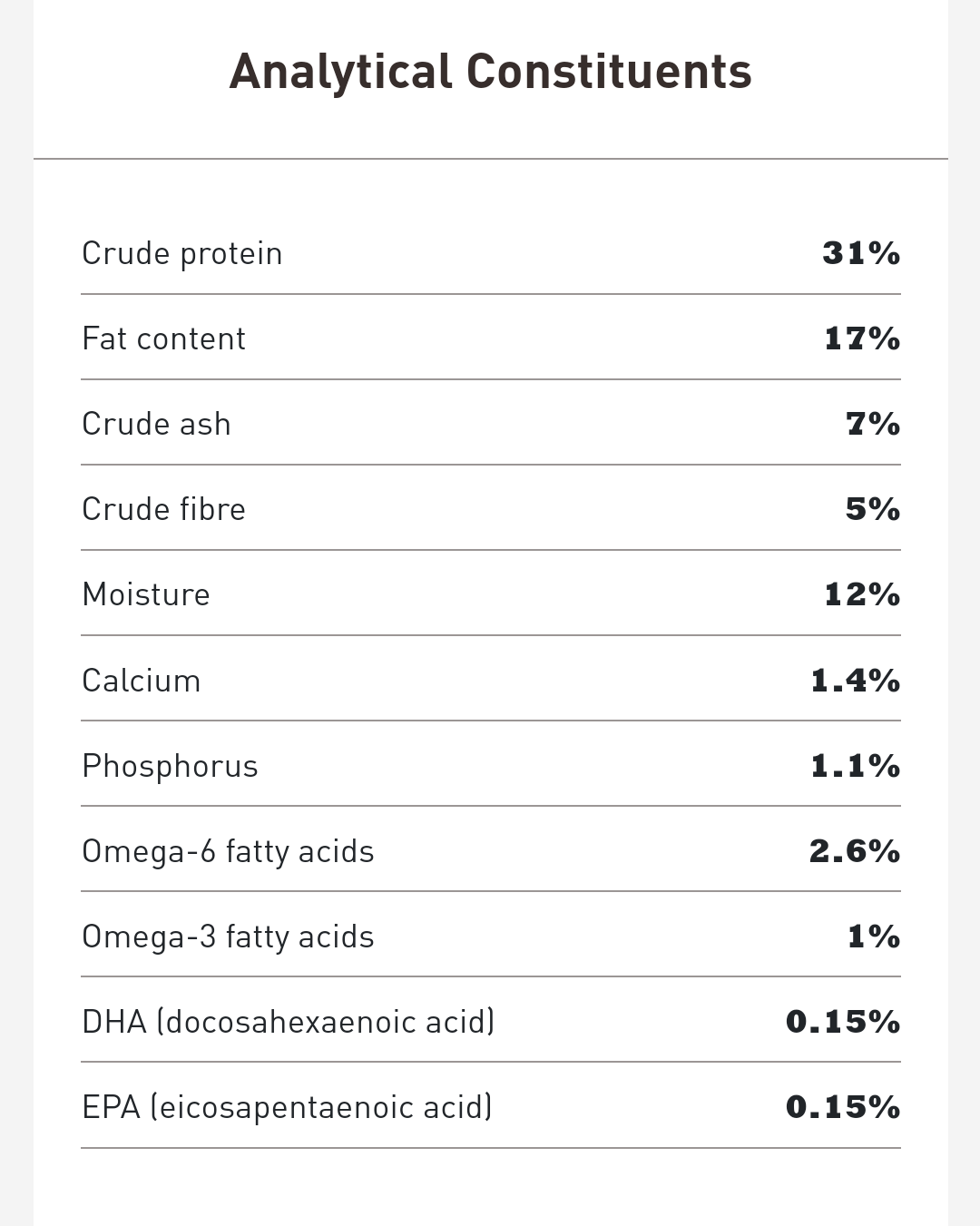Select the Omega-3 fatty acids label

(x=228, y=937)
